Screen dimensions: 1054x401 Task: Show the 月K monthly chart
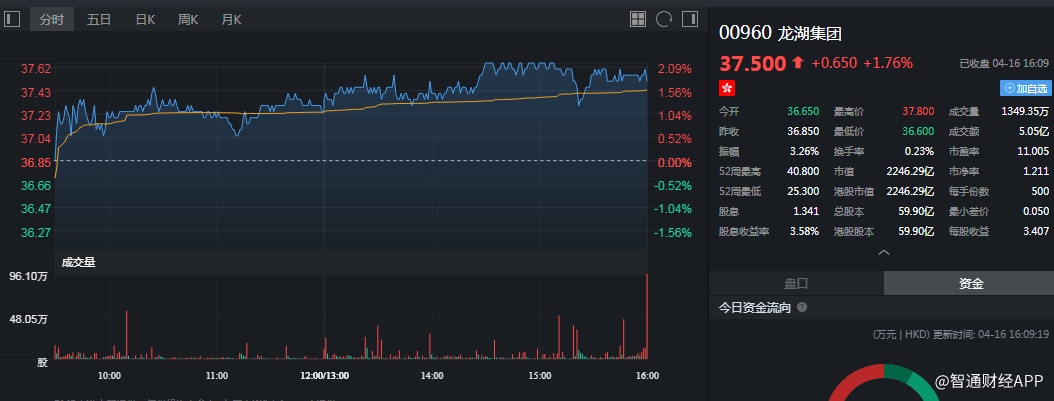(231, 19)
